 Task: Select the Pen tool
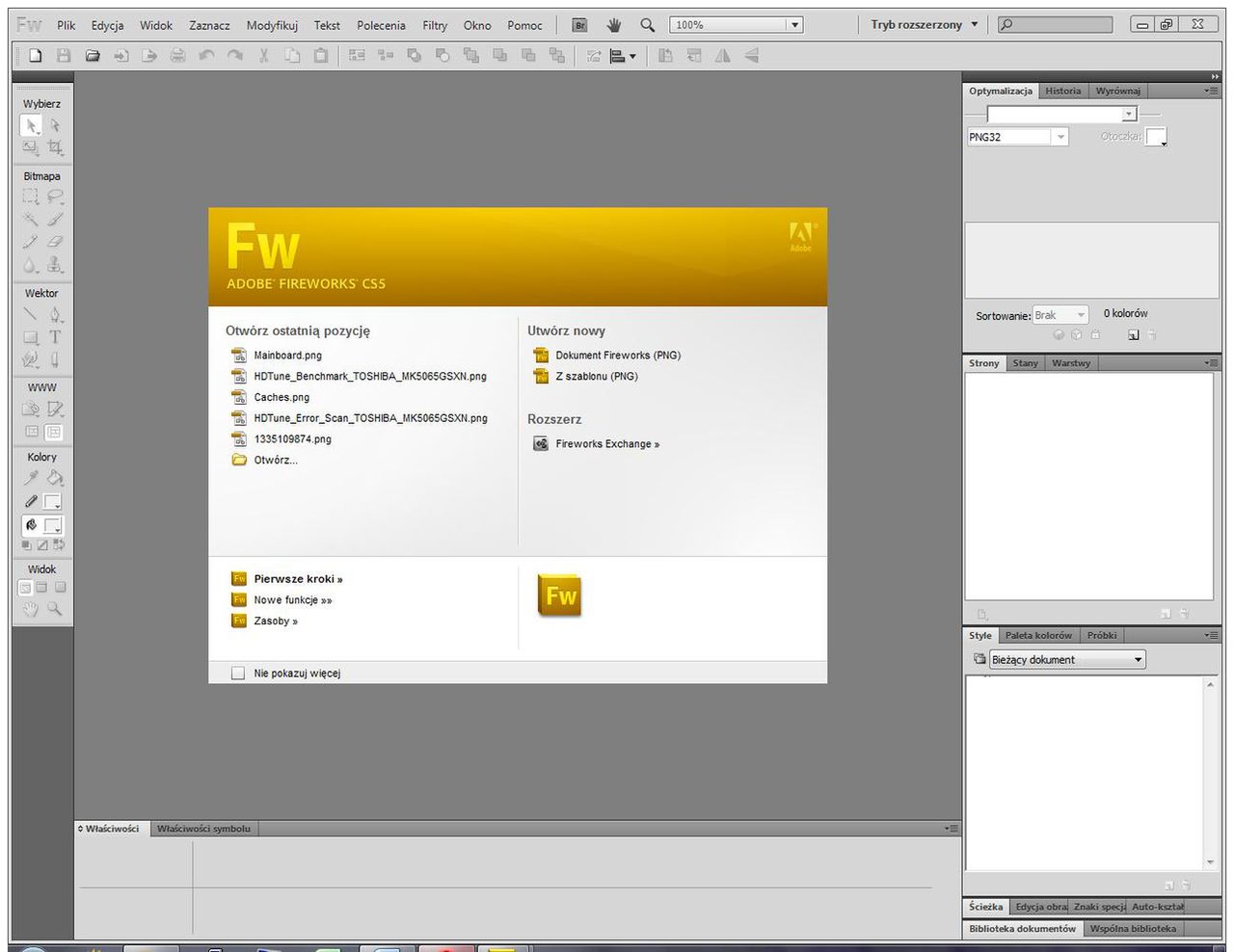[x=55, y=314]
